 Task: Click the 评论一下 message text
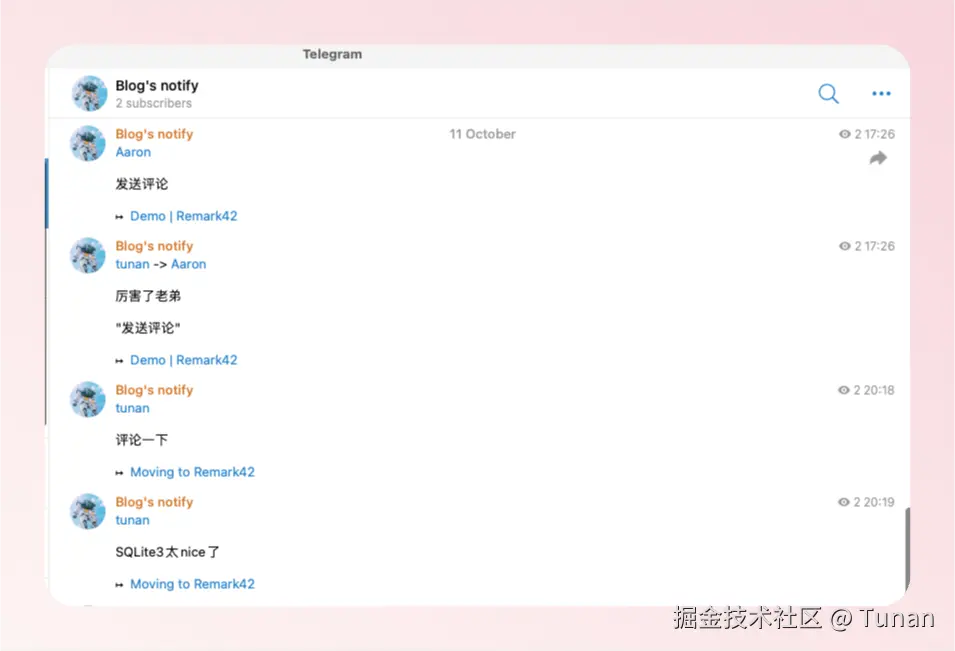pyautogui.click(x=142, y=440)
